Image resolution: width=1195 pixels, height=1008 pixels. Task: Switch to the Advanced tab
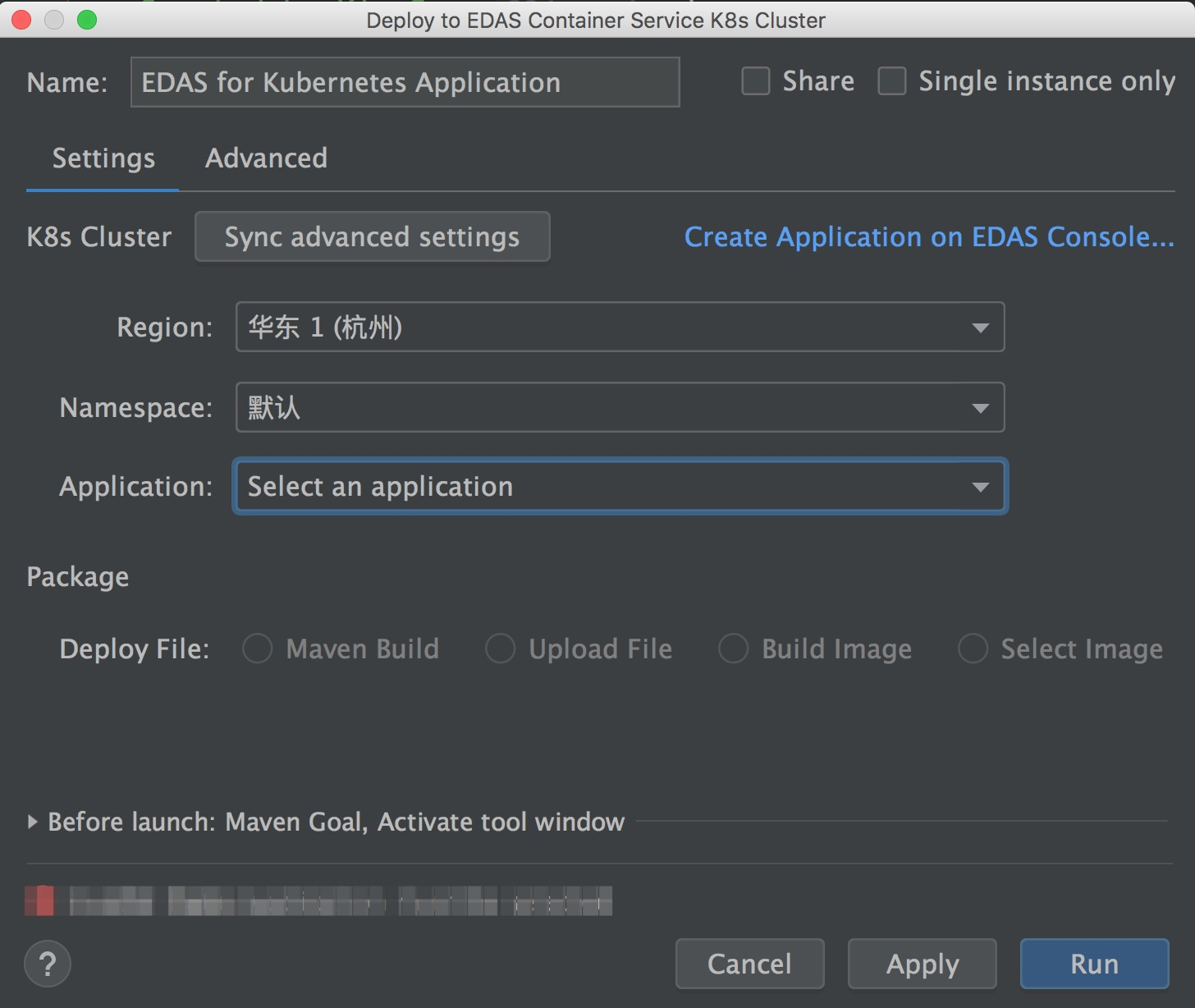pyautogui.click(x=266, y=158)
